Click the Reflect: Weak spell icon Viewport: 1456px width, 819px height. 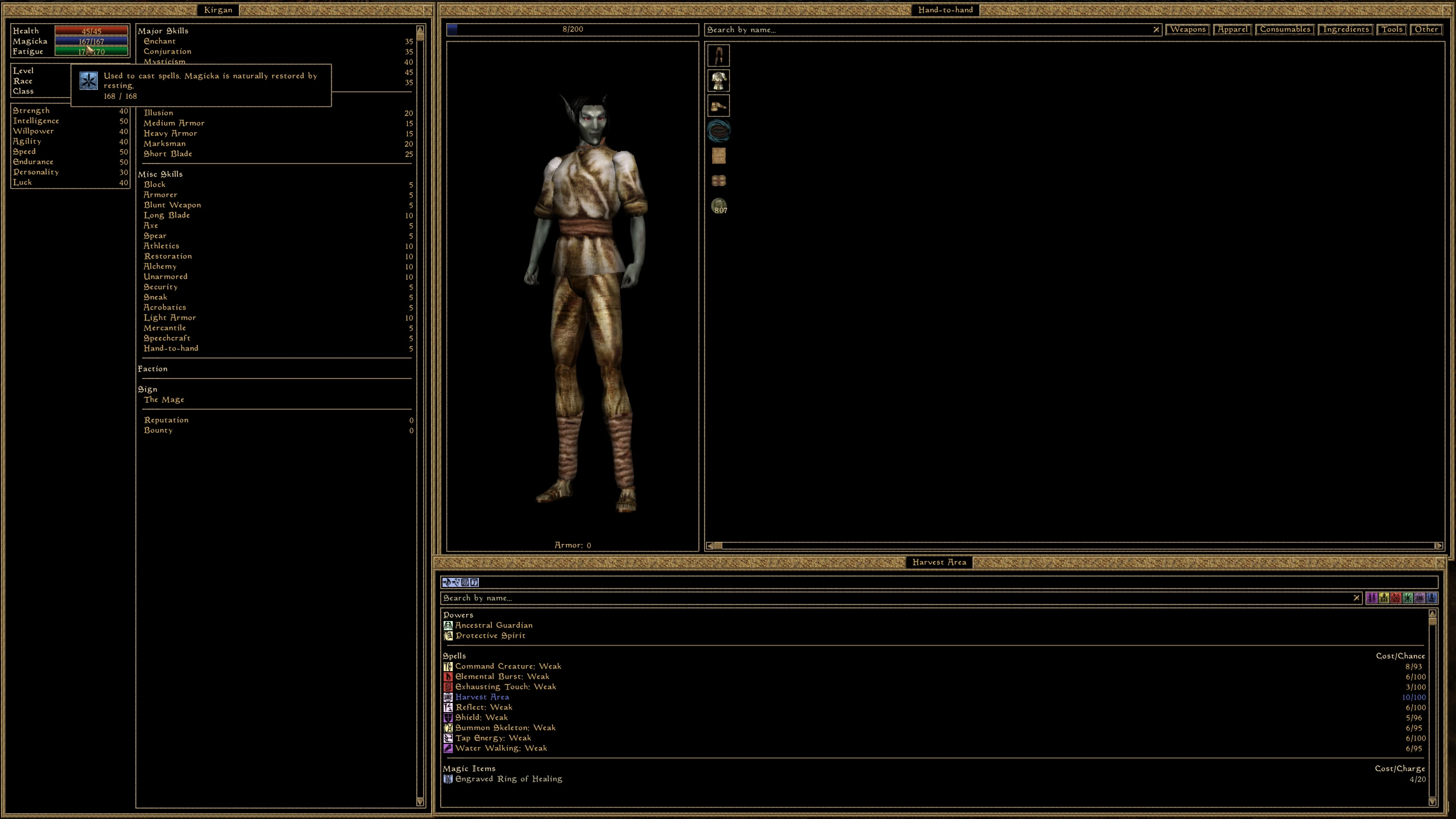(448, 707)
